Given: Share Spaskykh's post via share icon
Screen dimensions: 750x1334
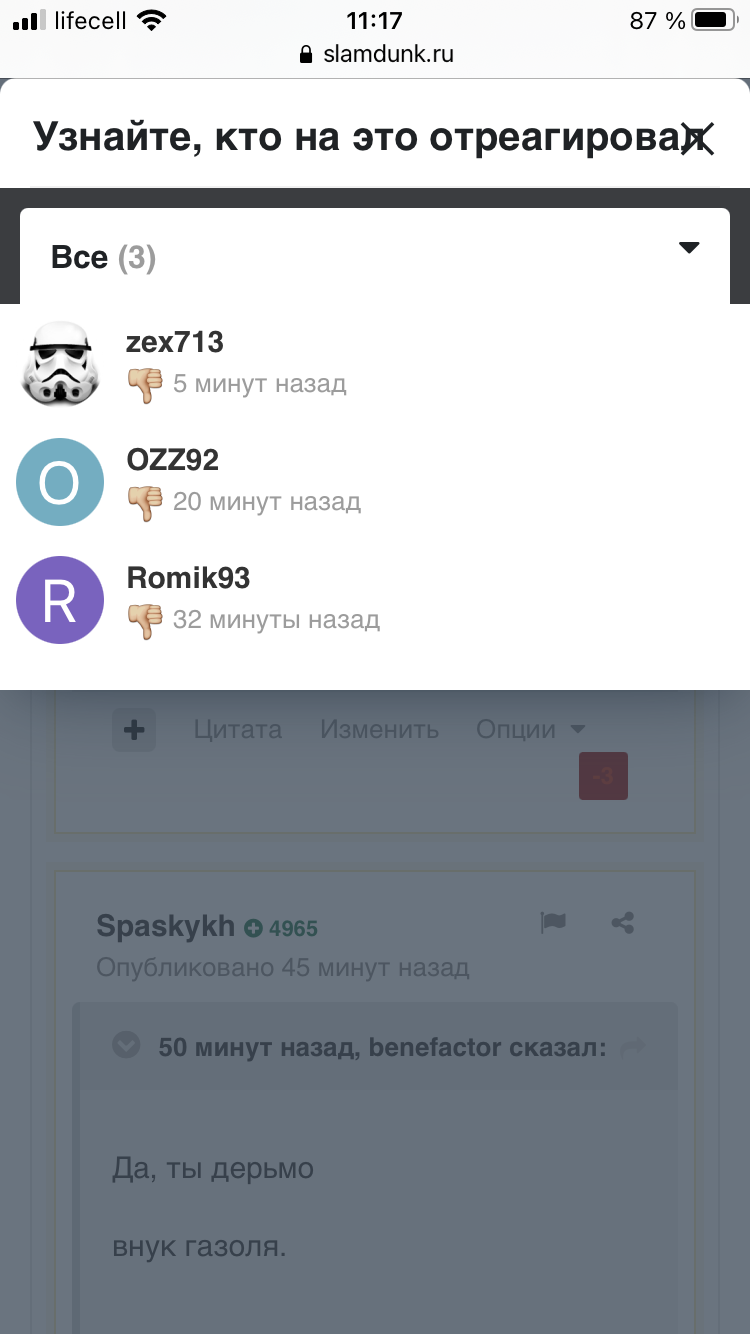Looking at the screenshot, I should (623, 923).
